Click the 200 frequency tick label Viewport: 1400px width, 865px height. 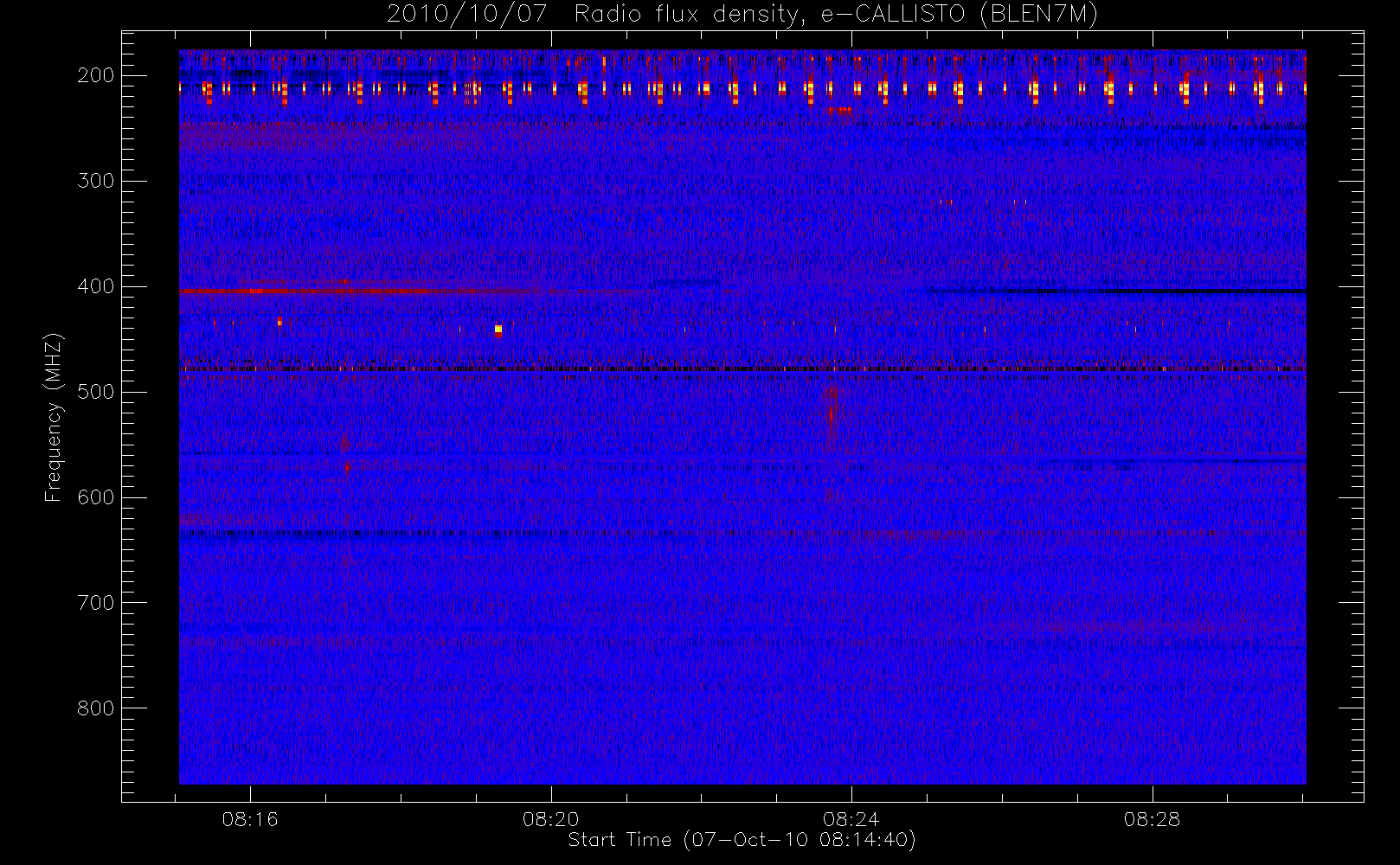[x=96, y=75]
